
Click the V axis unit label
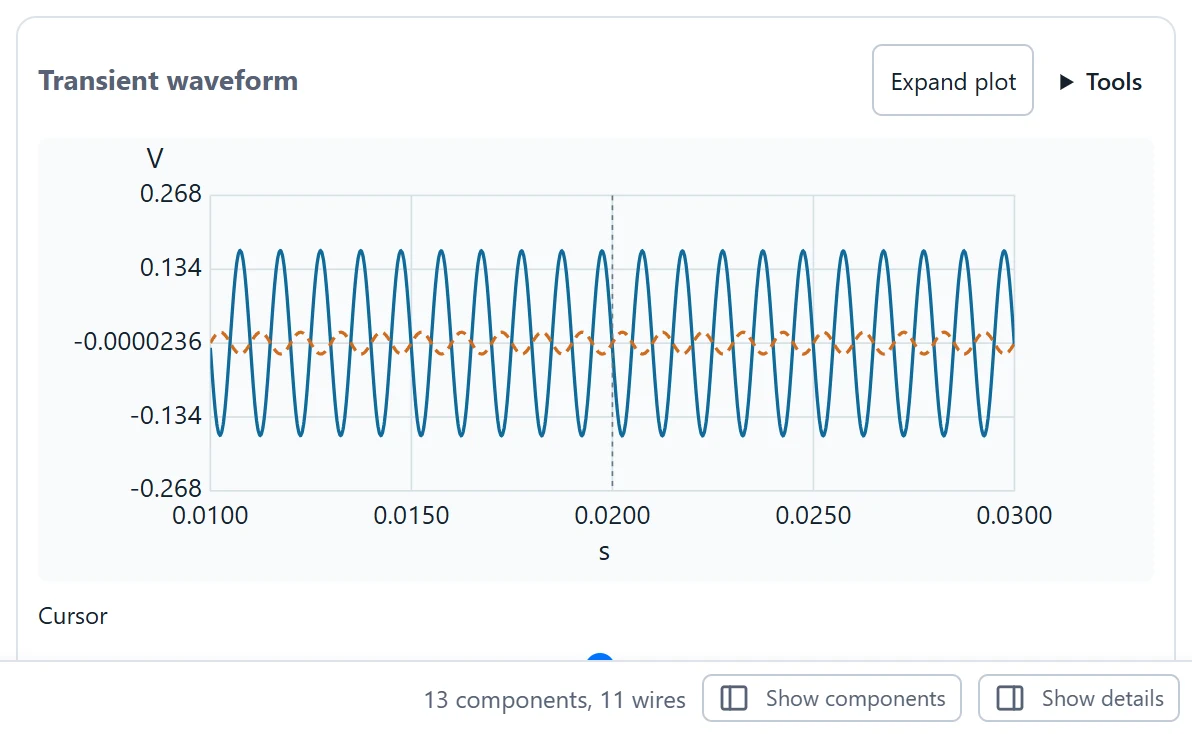[154, 159]
